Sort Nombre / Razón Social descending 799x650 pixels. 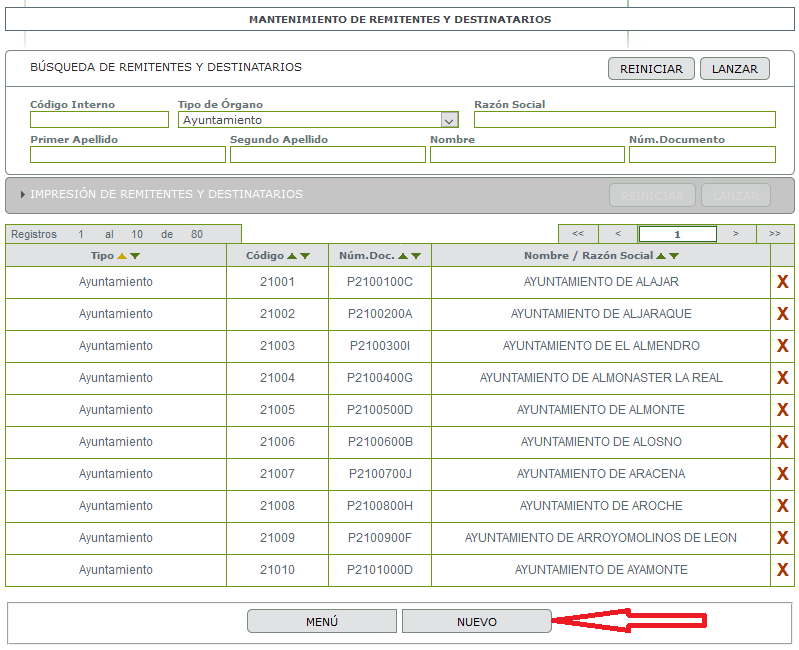(x=674, y=256)
